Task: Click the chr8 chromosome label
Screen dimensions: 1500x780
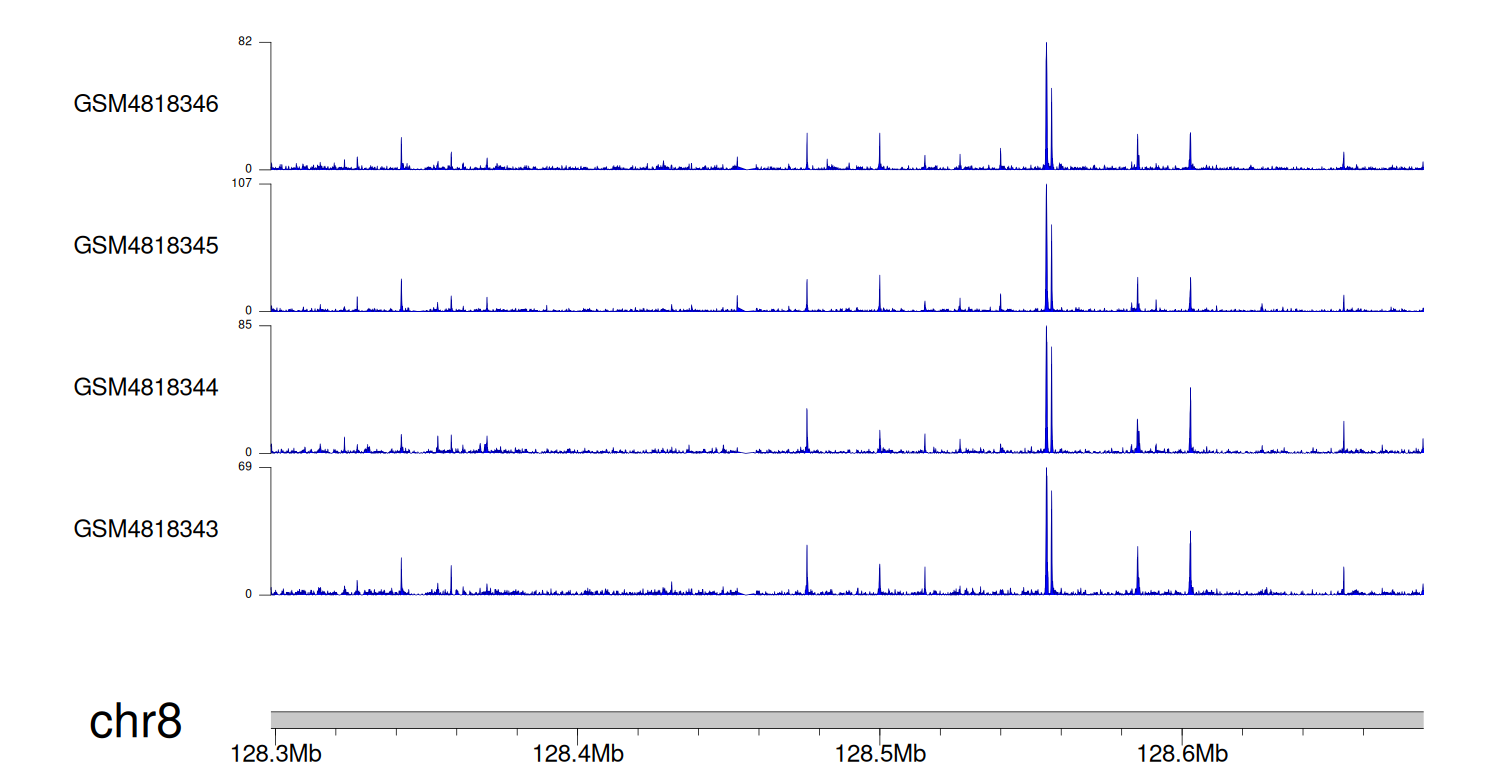Action: pos(135,722)
